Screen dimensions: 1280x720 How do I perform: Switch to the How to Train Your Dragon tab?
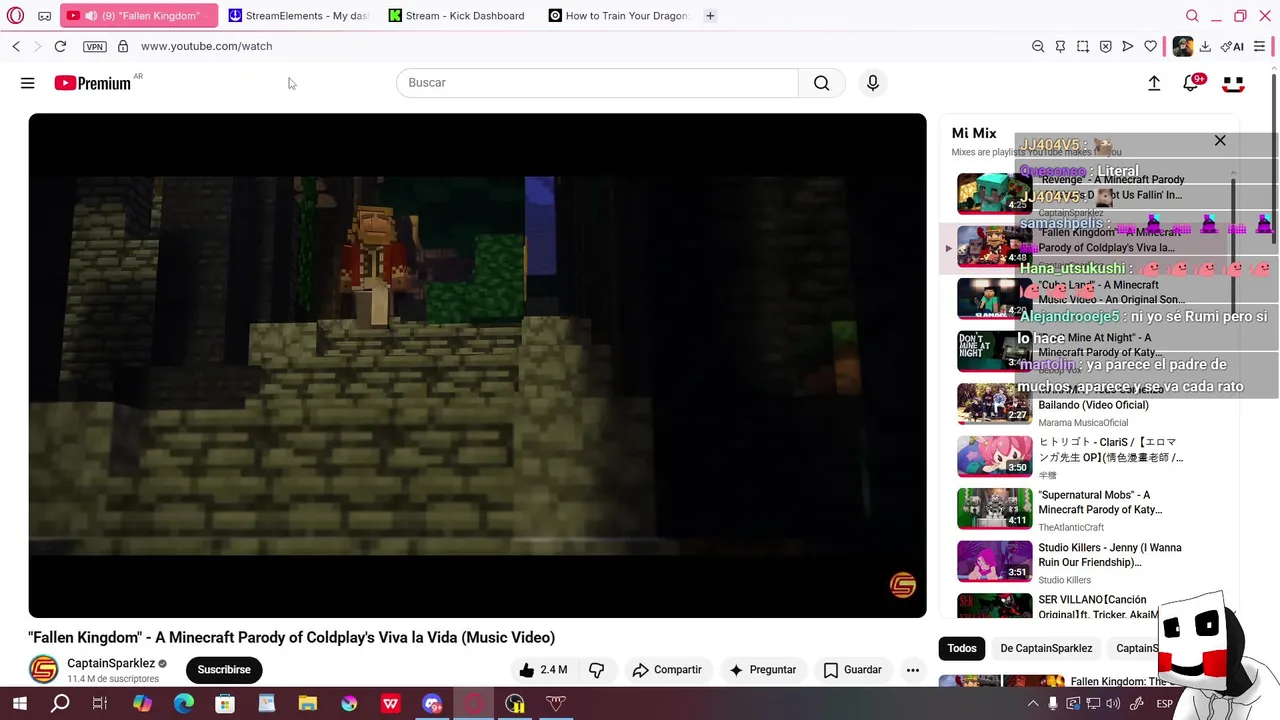click(x=618, y=16)
